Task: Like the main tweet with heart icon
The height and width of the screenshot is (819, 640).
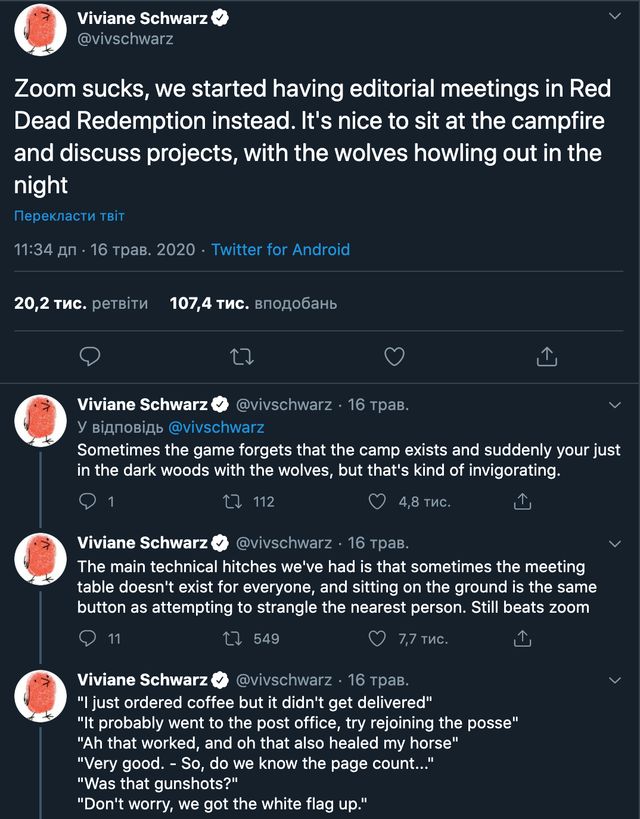Action: [x=395, y=356]
